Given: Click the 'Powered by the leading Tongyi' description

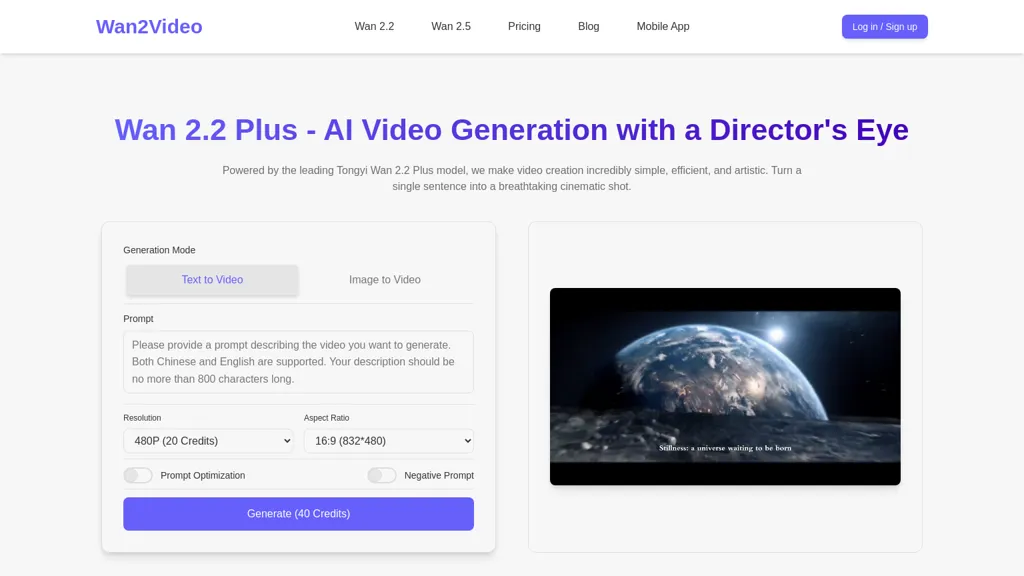Looking at the screenshot, I should click(x=512, y=178).
